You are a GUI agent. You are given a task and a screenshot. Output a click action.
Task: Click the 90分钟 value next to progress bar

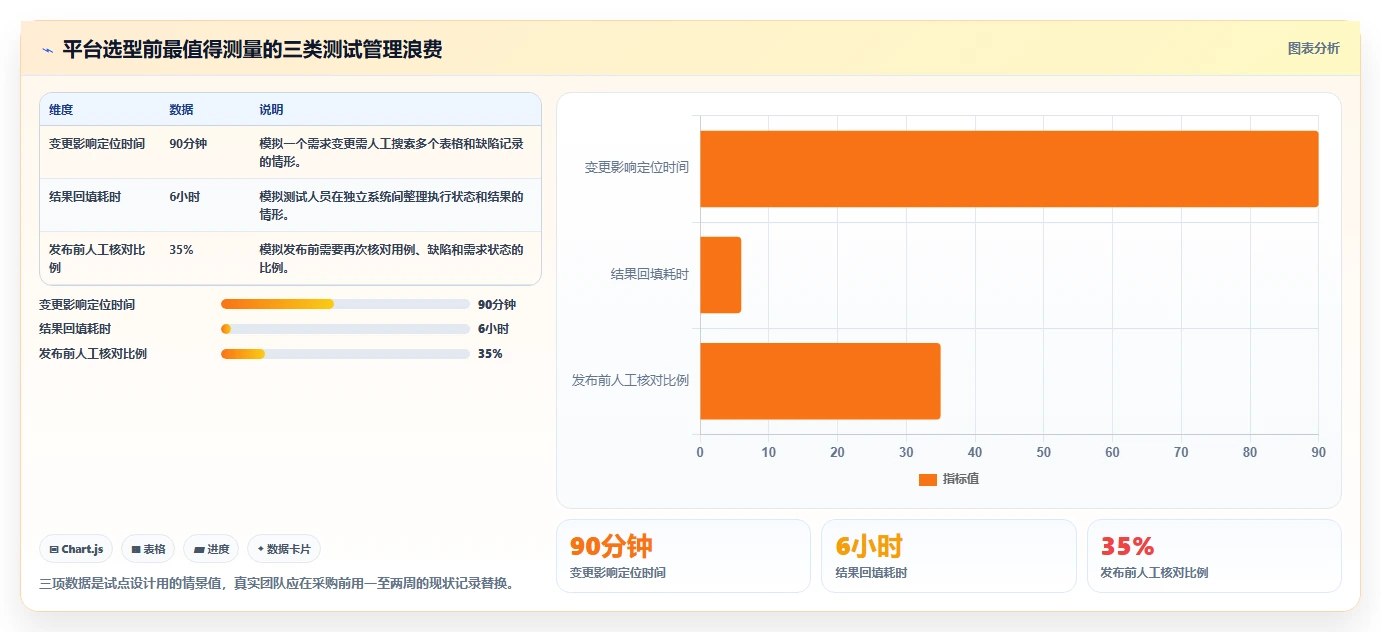(497, 304)
